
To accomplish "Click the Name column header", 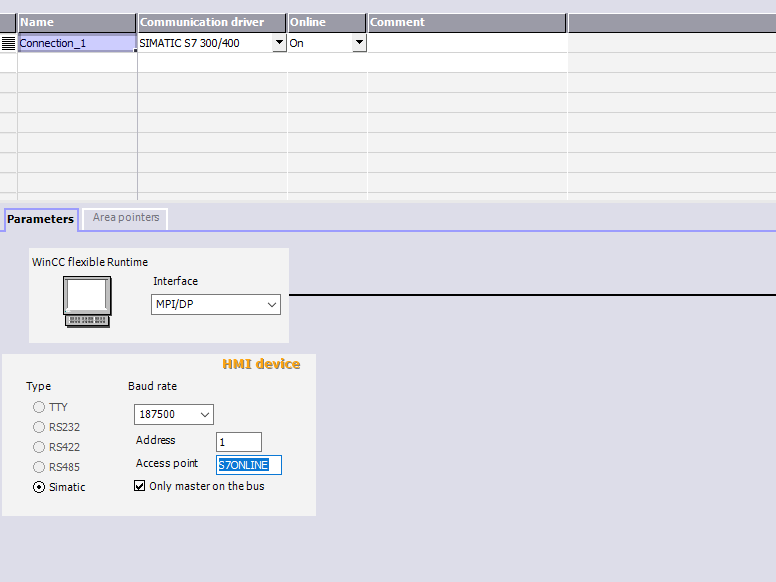I will [77, 23].
